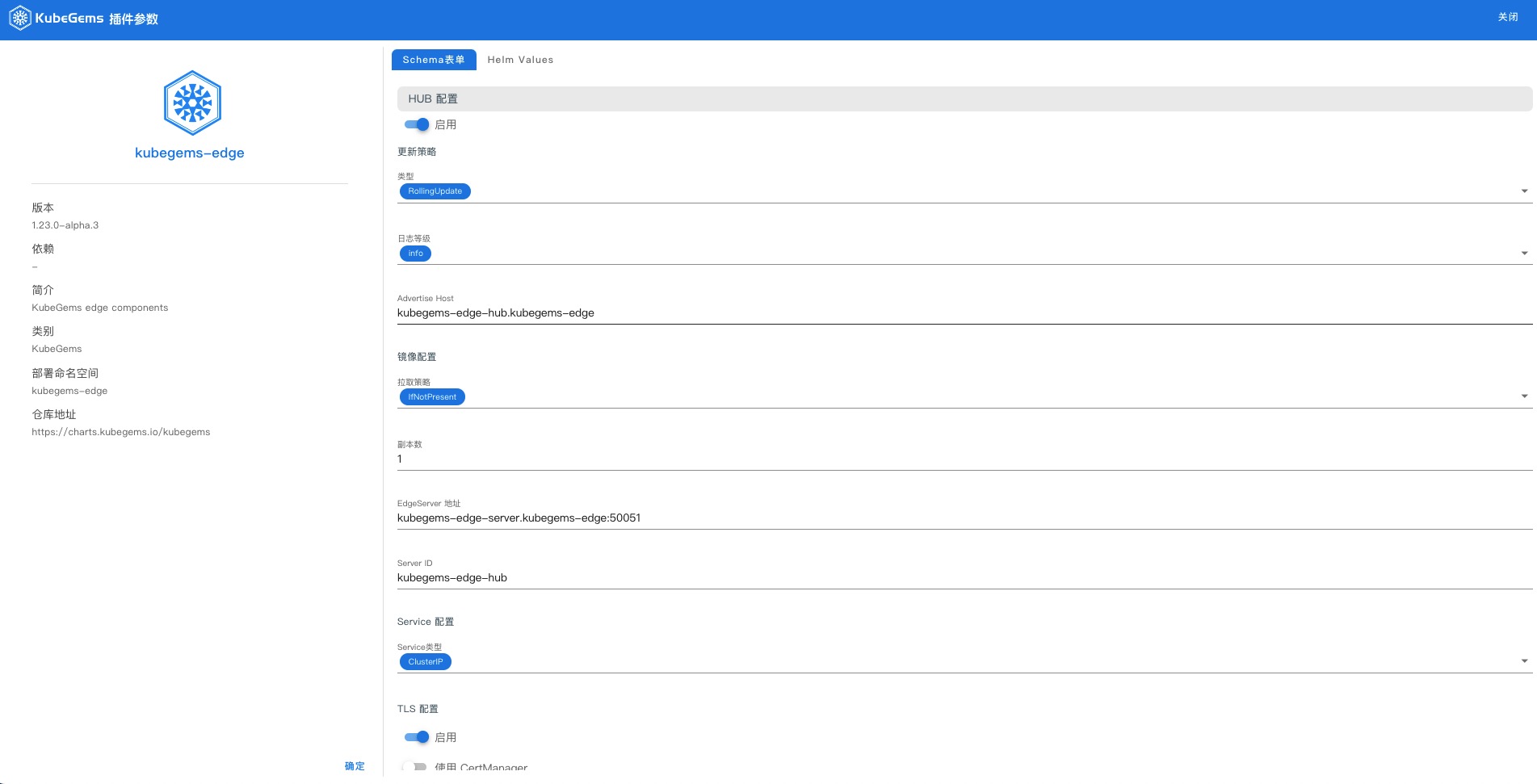Edit the EdgeServer 地址 field
This screenshot has width=1537, height=784.
point(964,518)
